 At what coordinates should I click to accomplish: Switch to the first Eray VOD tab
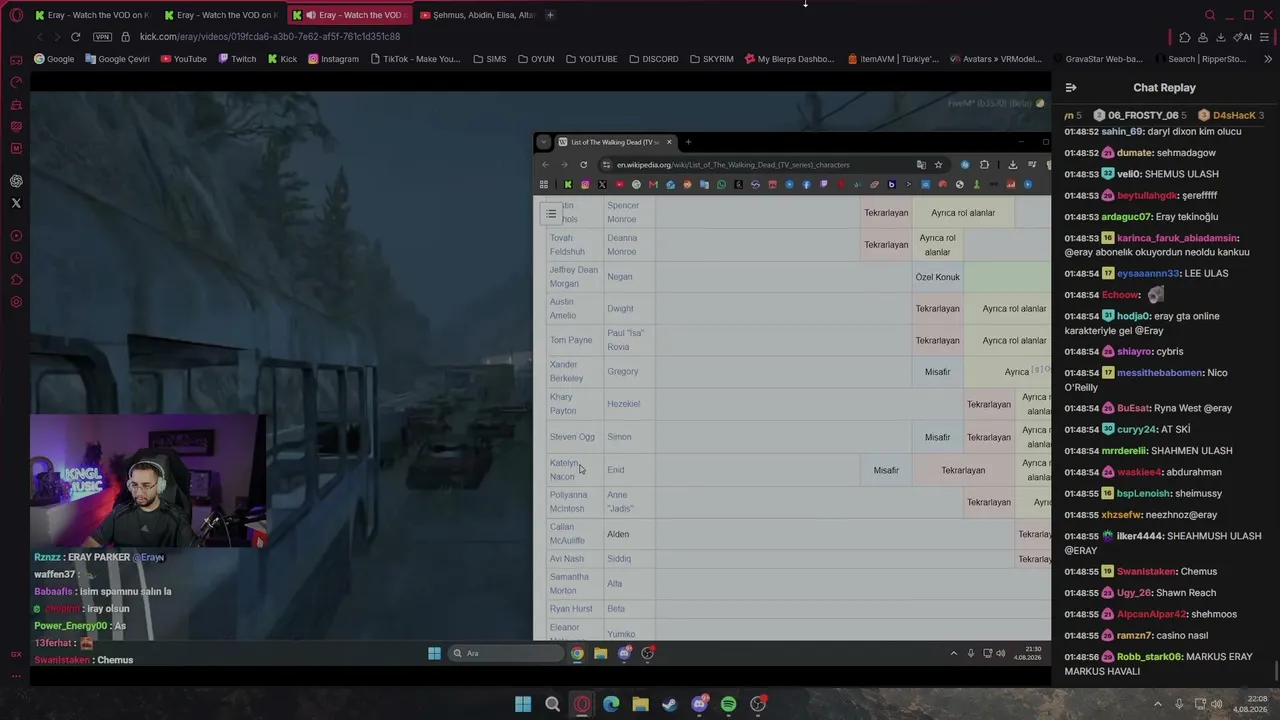click(x=92, y=15)
